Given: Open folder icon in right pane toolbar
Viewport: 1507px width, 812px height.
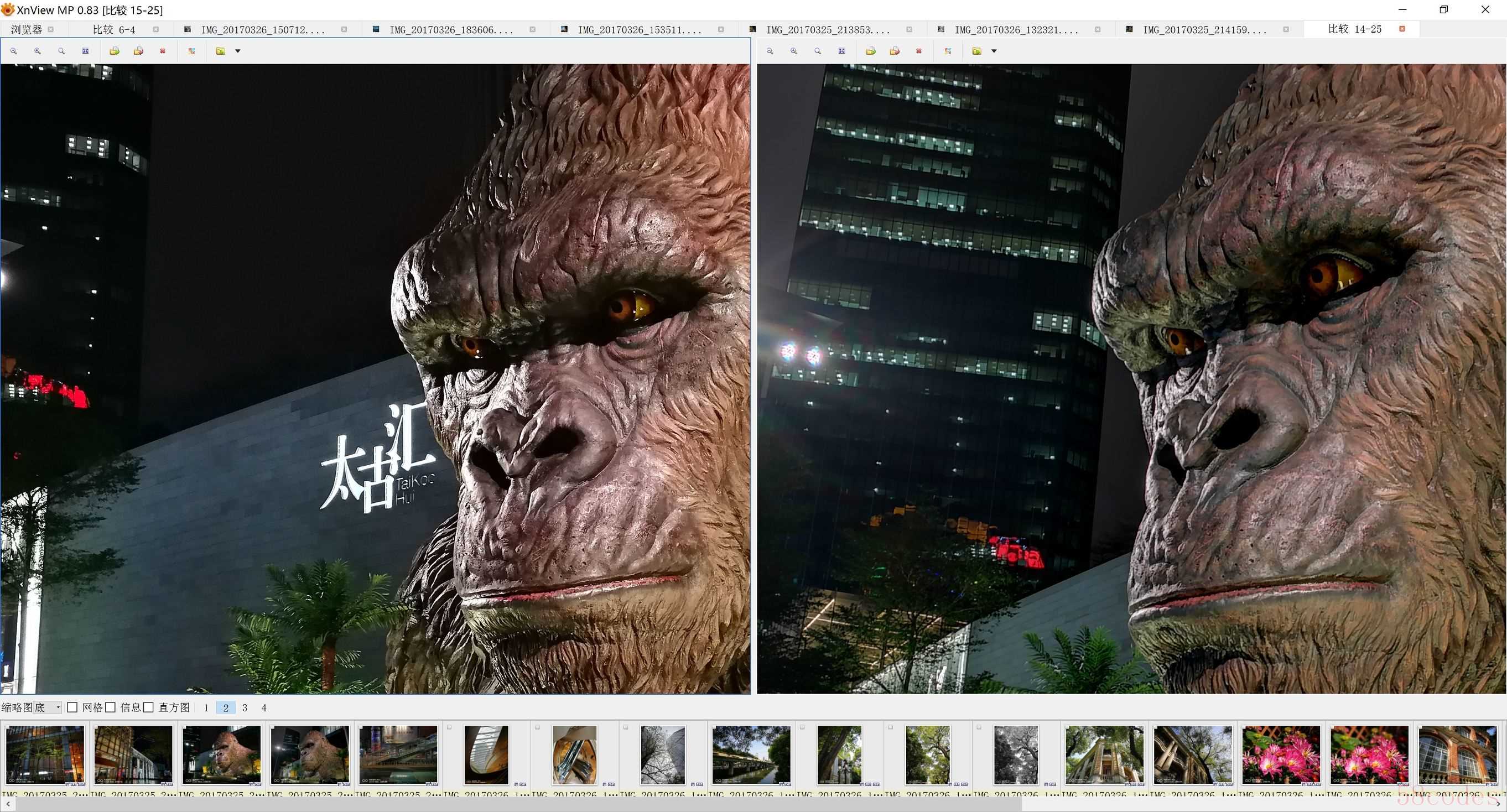Looking at the screenshot, I should (x=977, y=51).
